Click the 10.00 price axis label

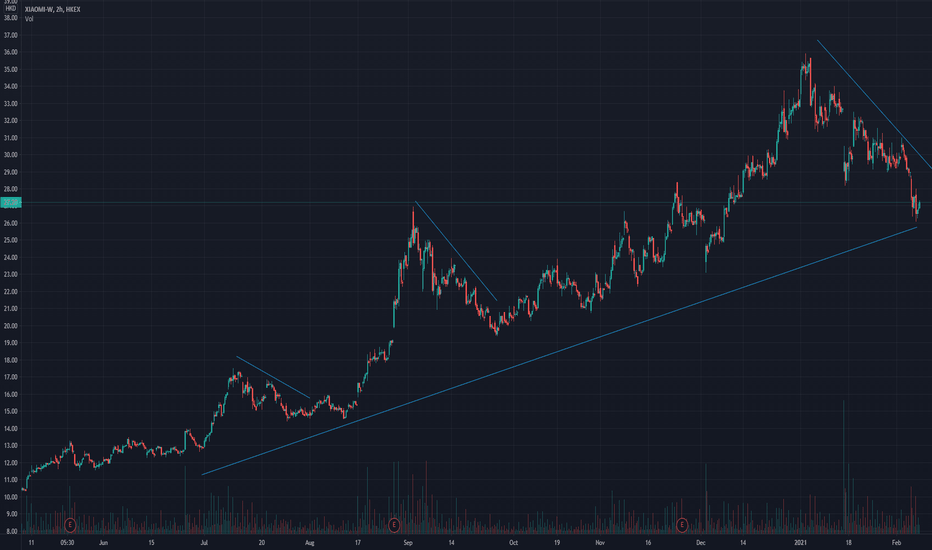tap(10, 497)
